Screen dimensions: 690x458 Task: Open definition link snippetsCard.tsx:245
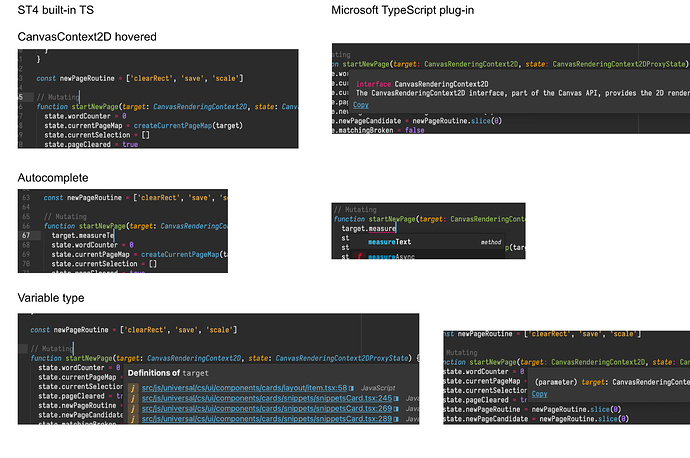267,398
